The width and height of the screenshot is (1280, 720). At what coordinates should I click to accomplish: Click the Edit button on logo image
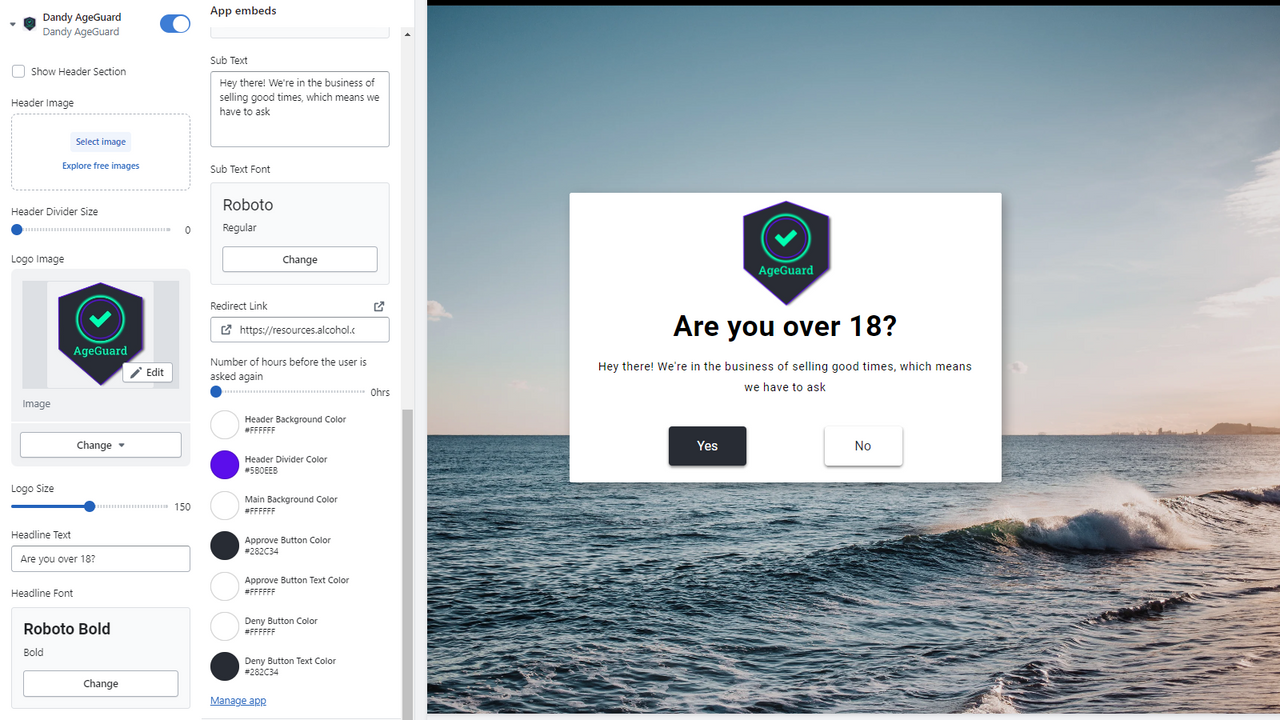[x=147, y=372]
